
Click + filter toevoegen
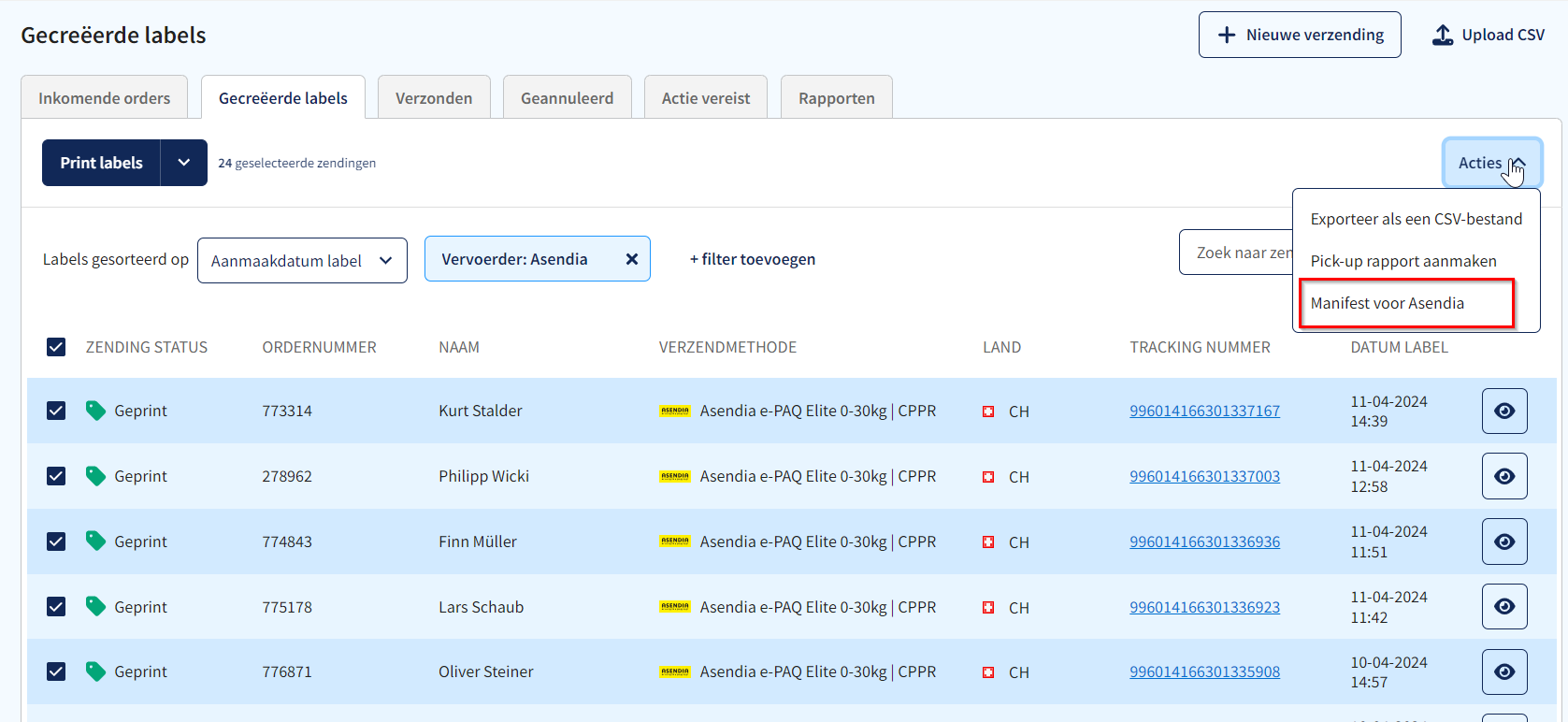click(x=753, y=259)
